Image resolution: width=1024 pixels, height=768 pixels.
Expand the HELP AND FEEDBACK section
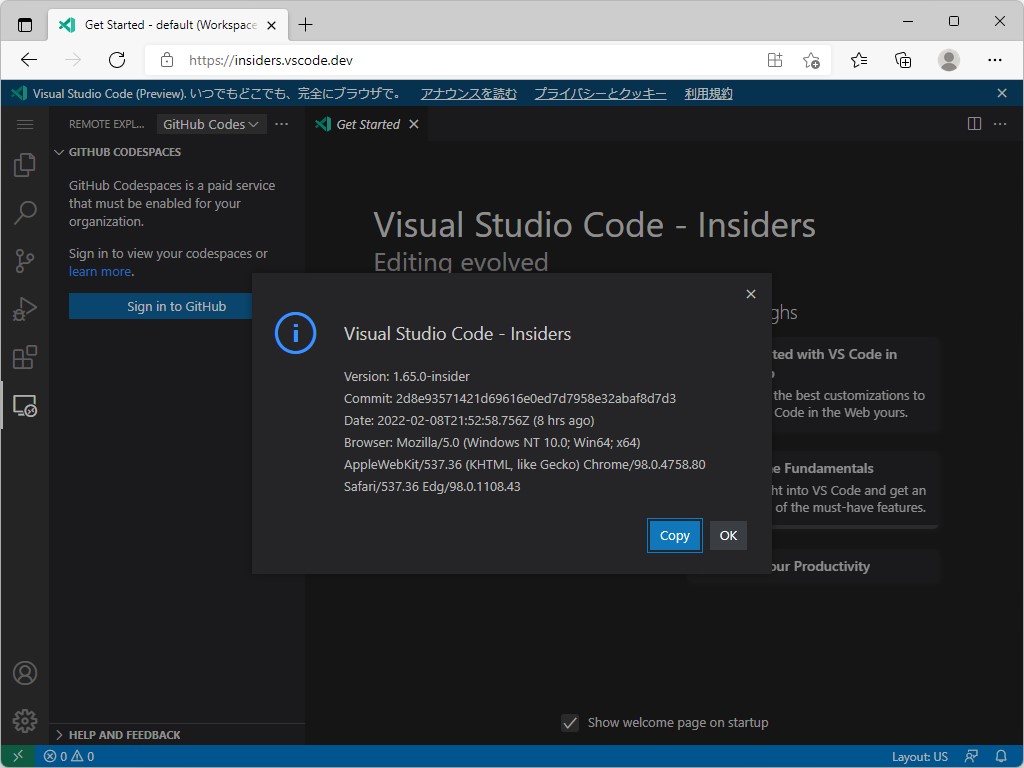pos(120,734)
